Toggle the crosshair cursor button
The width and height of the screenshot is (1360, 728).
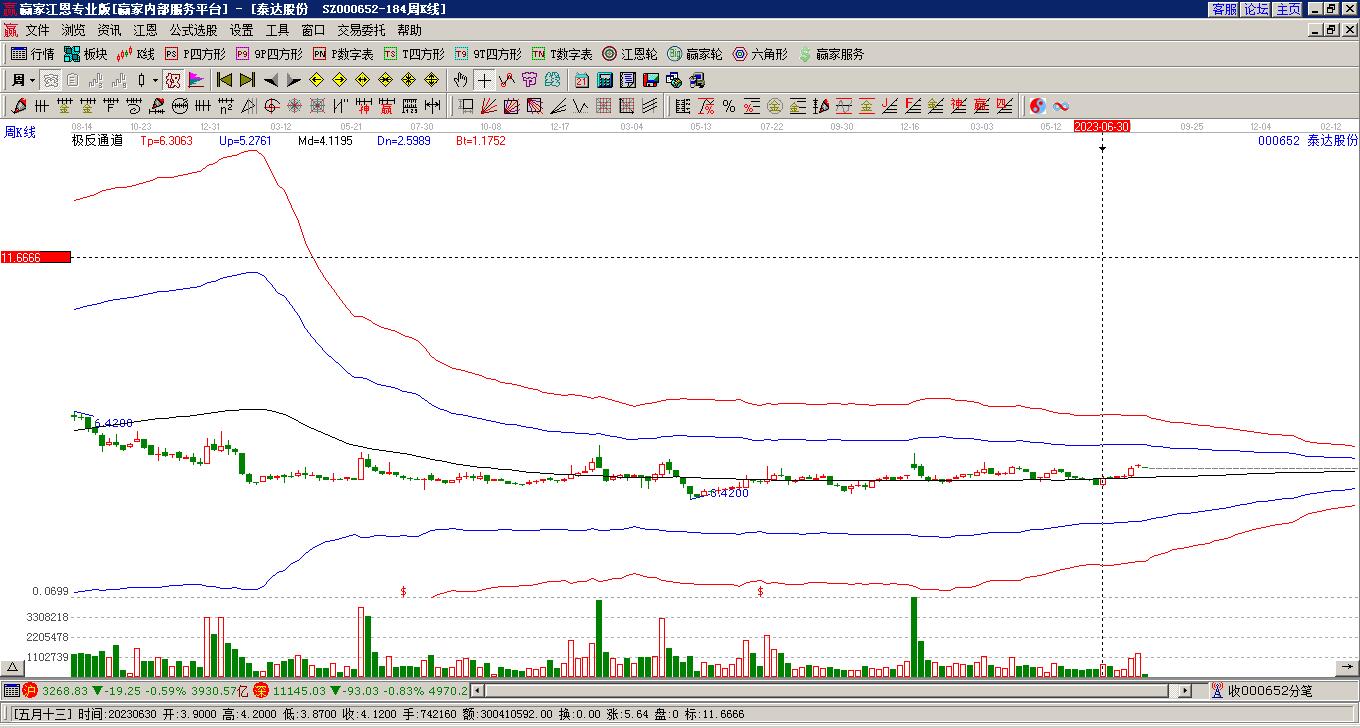[x=484, y=80]
